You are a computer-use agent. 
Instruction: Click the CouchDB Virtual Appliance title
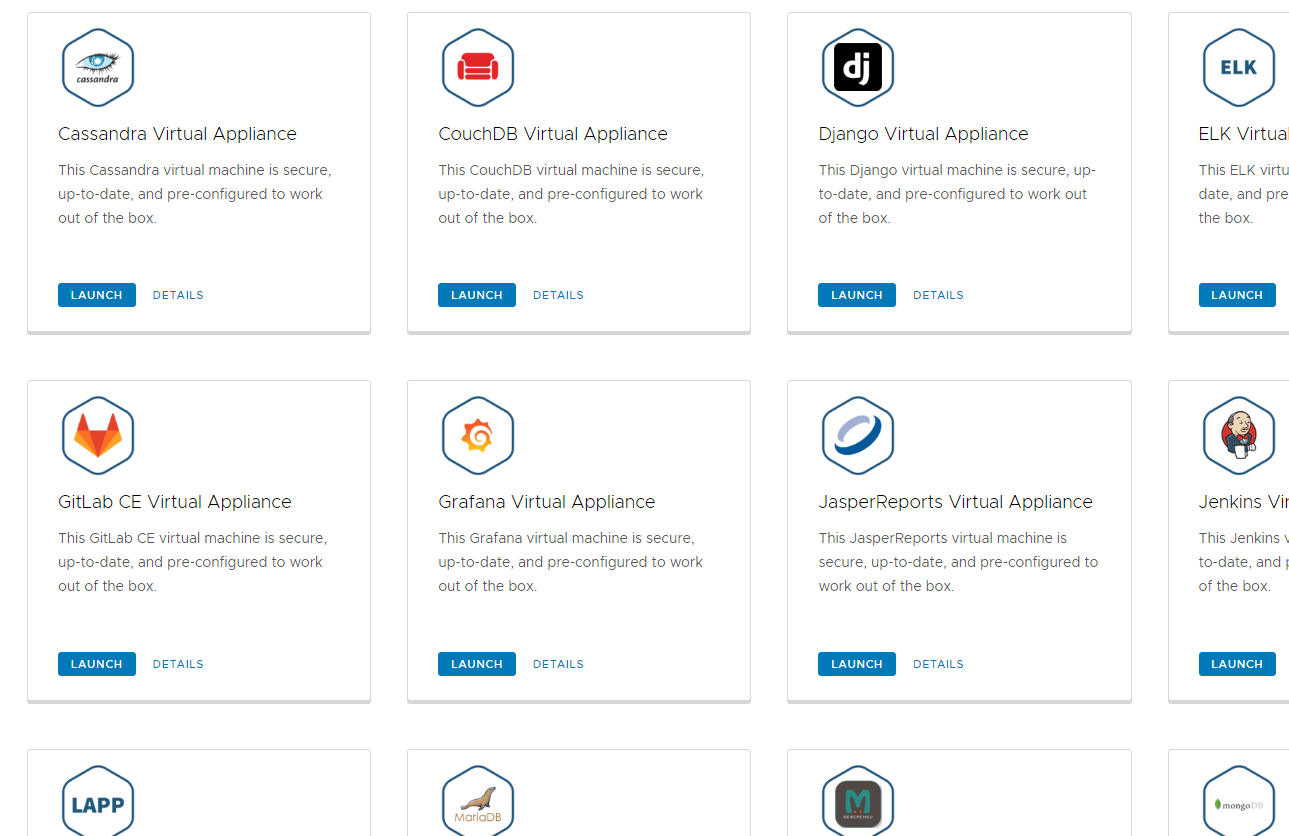pos(553,134)
